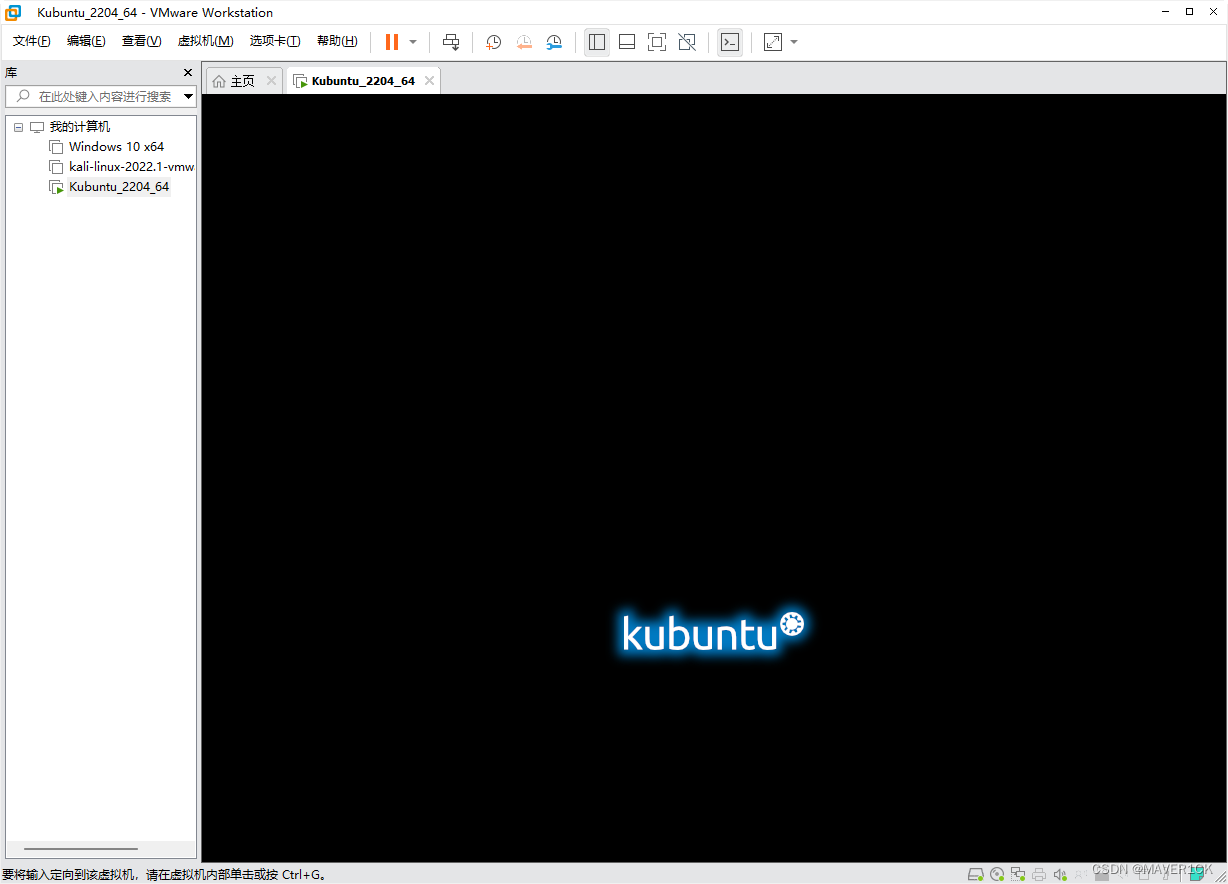1228x884 pixels.
Task: Click the VMware Workstation title bar app icon
Action: click(x=13, y=12)
